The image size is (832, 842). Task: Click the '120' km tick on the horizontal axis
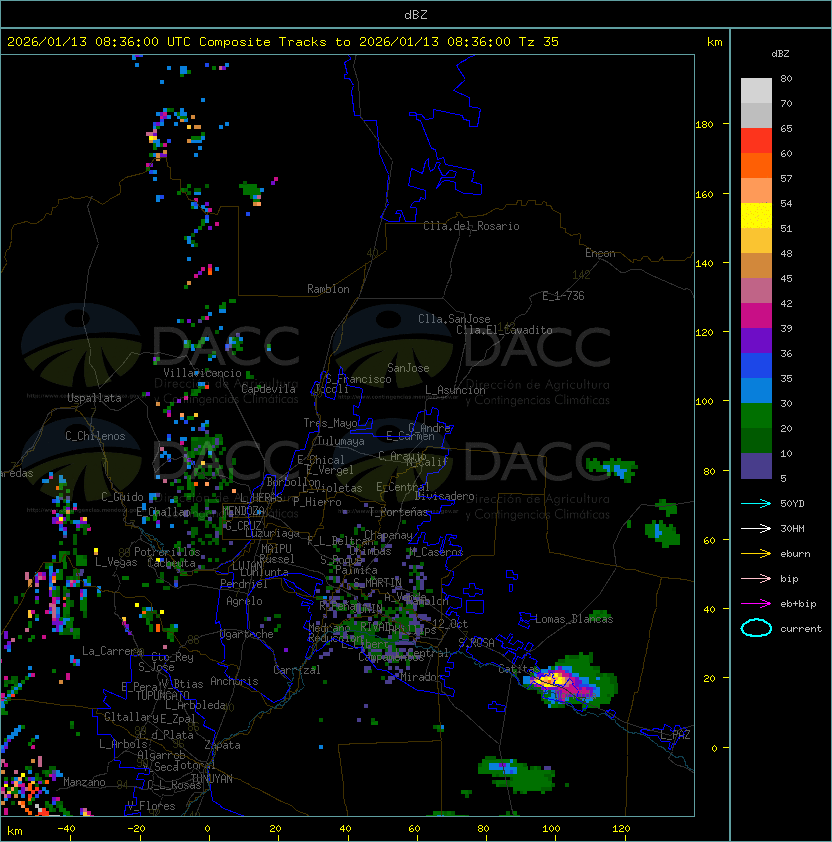point(621,829)
